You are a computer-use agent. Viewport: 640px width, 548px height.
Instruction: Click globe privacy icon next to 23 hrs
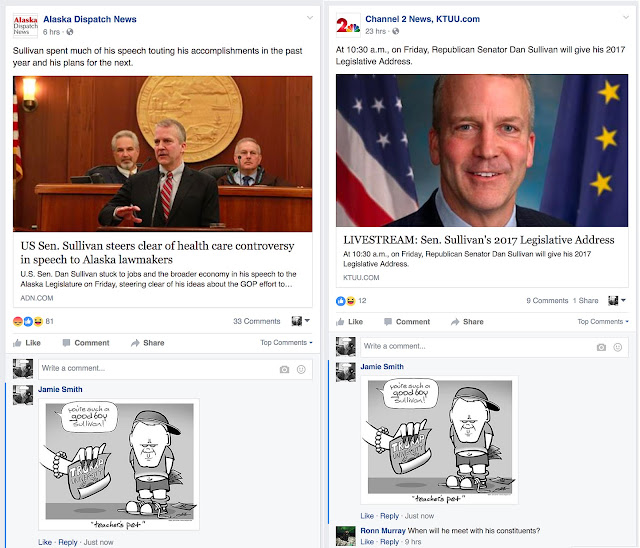[x=396, y=31]
